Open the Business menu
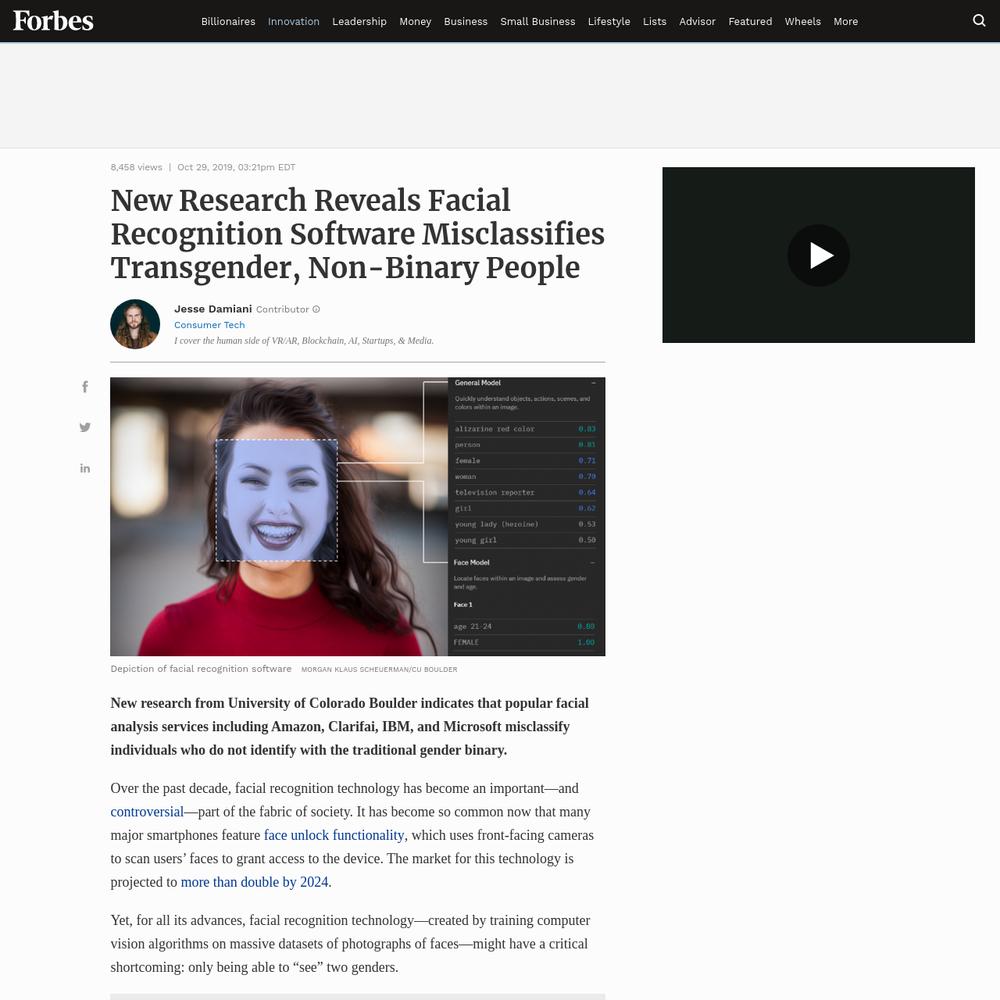Image resolution: width=1000 pixels, height=1000 pixels. (x=466, y=21)
